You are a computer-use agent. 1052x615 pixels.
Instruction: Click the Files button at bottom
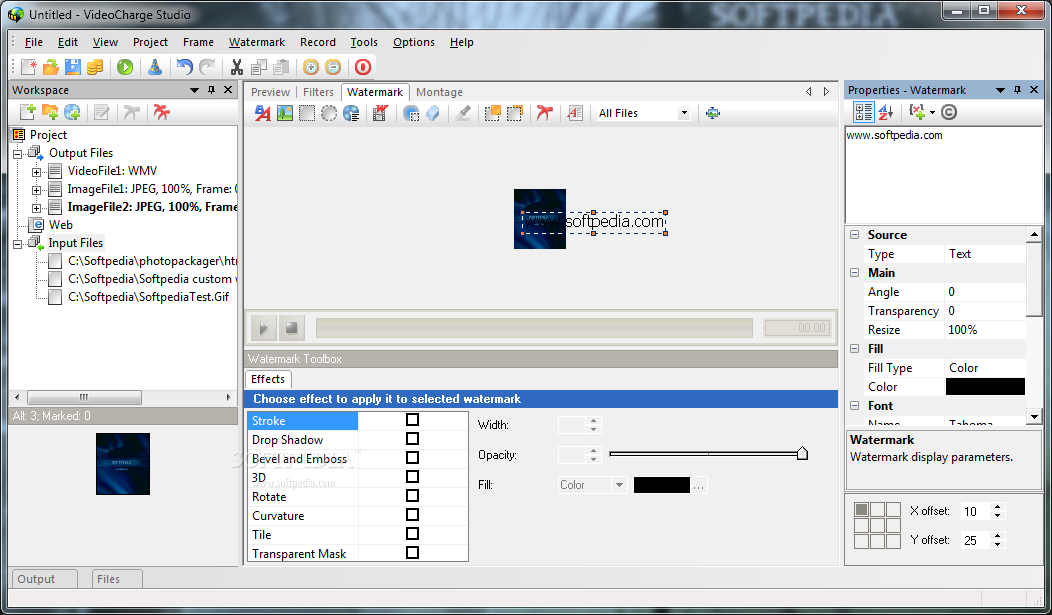point(117,579)
